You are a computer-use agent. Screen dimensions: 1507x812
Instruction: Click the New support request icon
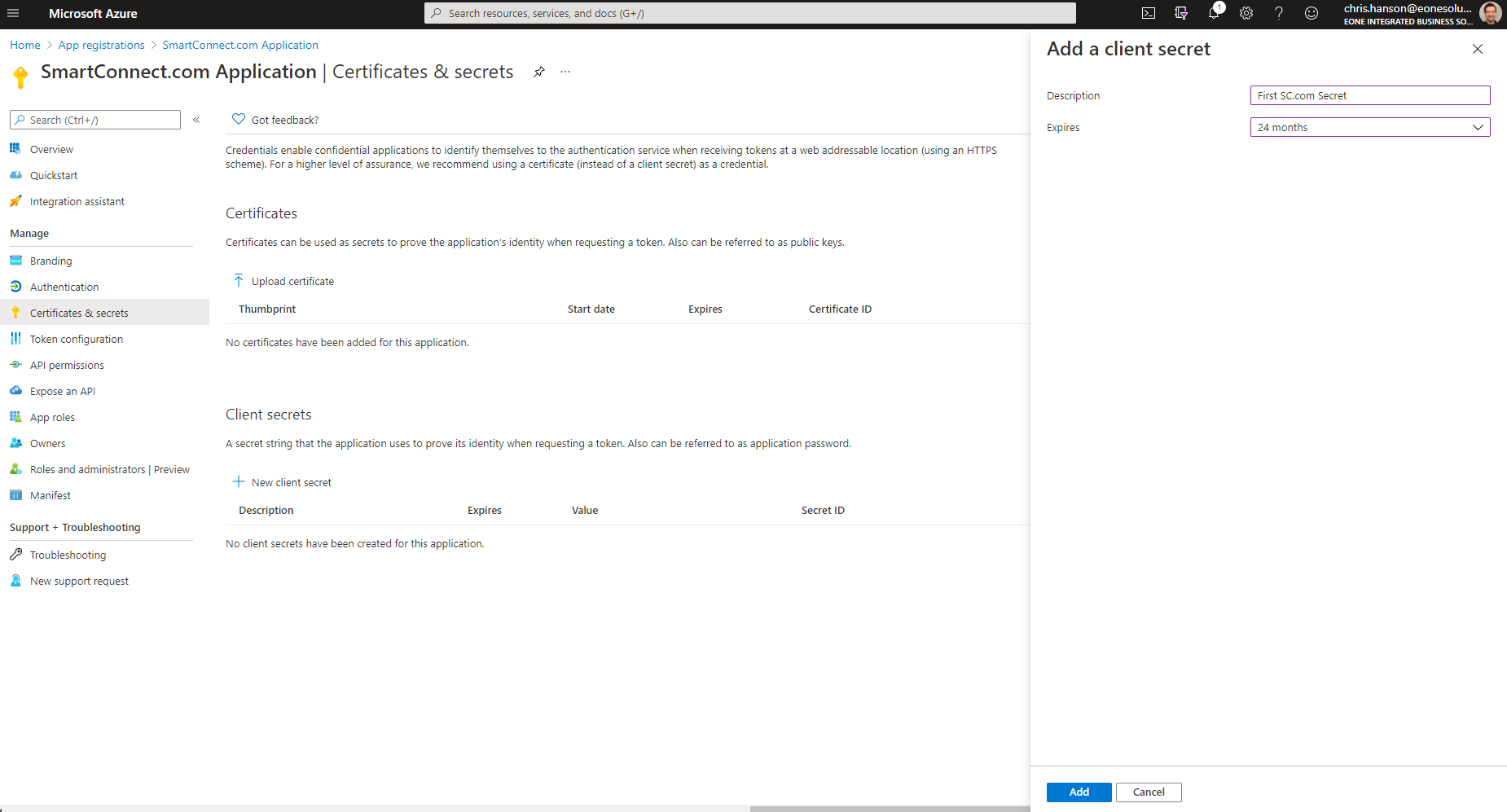click(x=15, y=581)
